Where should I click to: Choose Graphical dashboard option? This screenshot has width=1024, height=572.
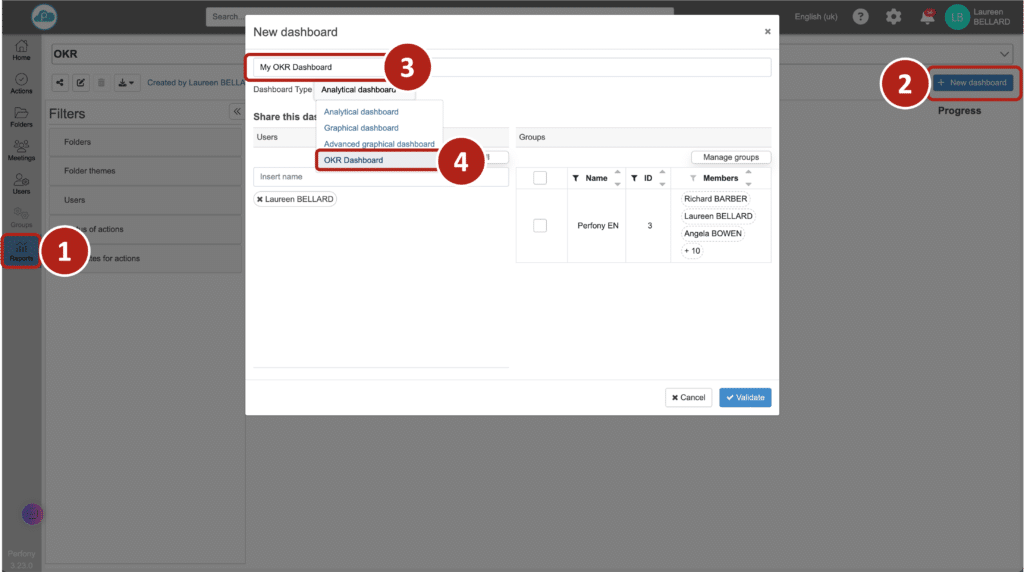coord(361,128)
